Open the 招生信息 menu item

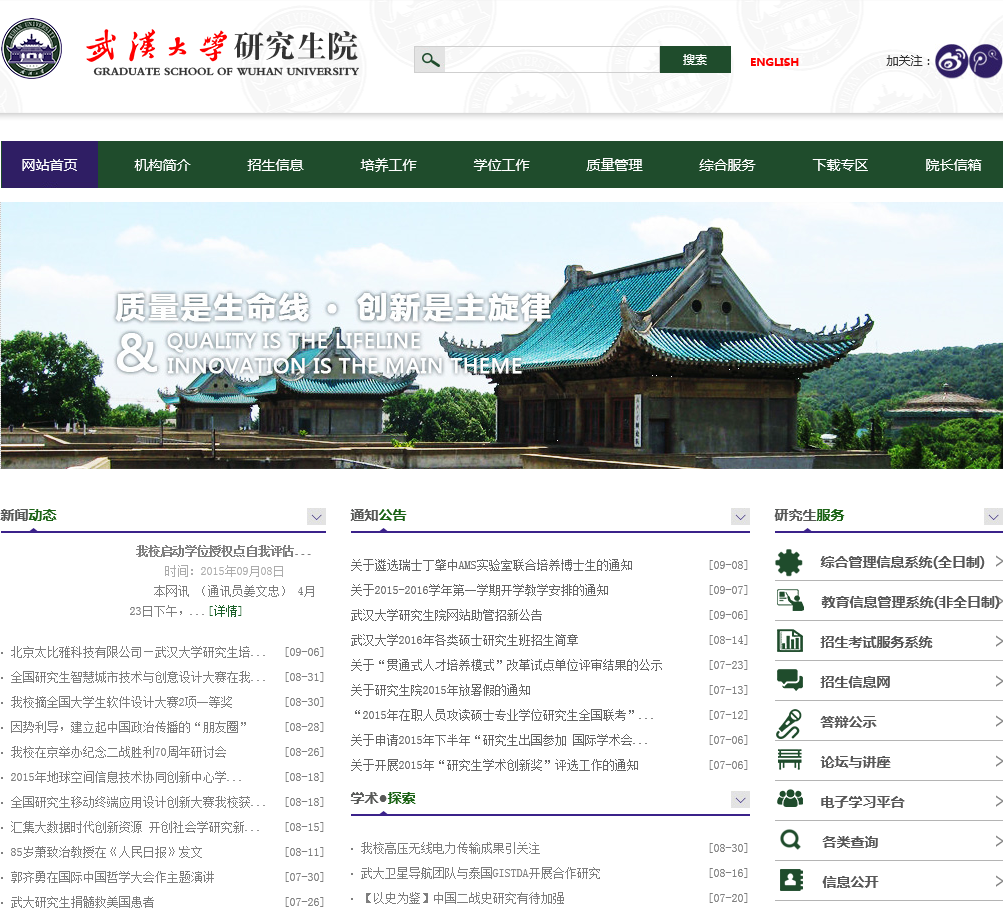[x=276, y=165]
